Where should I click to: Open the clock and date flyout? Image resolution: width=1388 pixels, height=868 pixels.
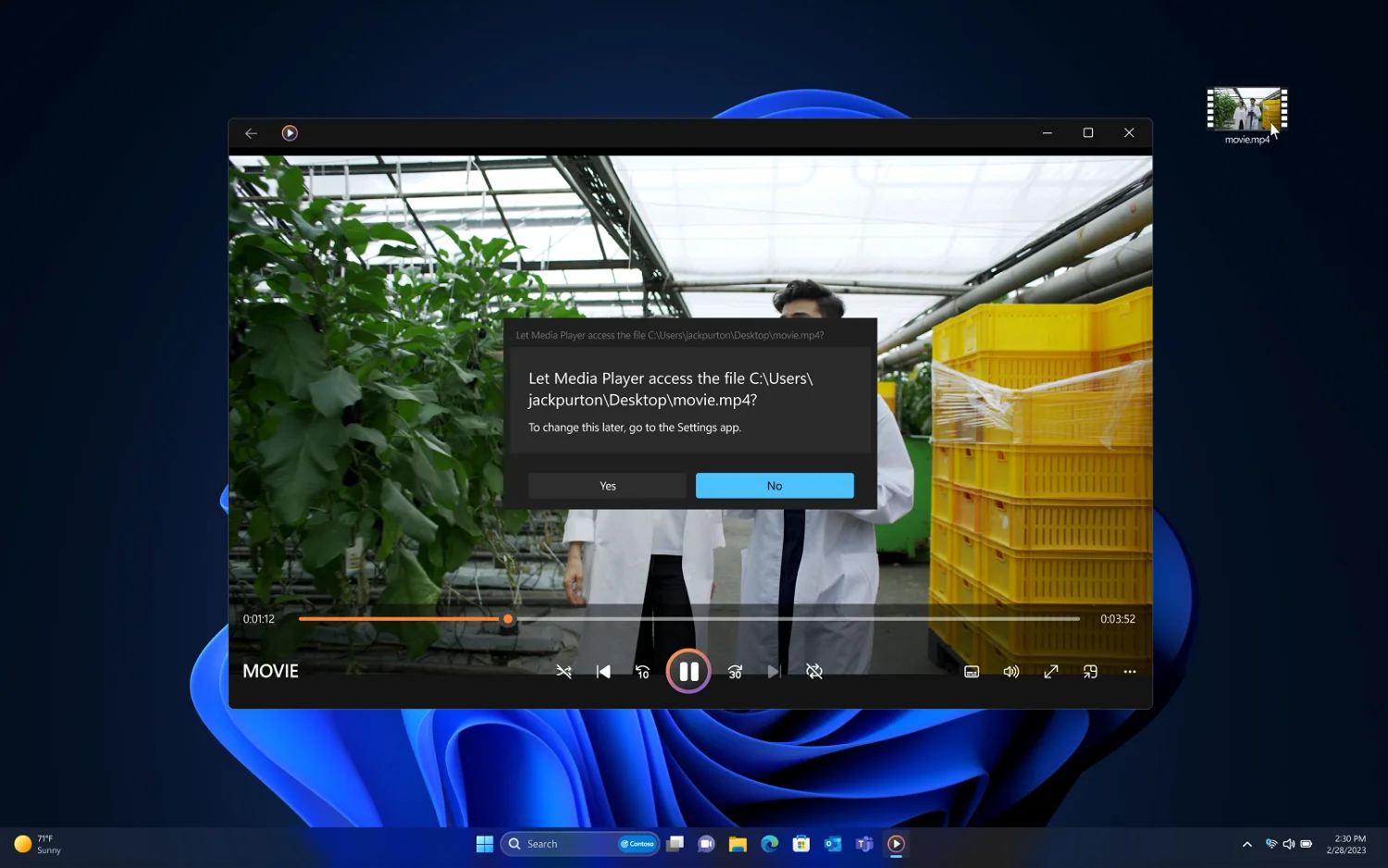pyautogui.click(x=1346, y=844)
